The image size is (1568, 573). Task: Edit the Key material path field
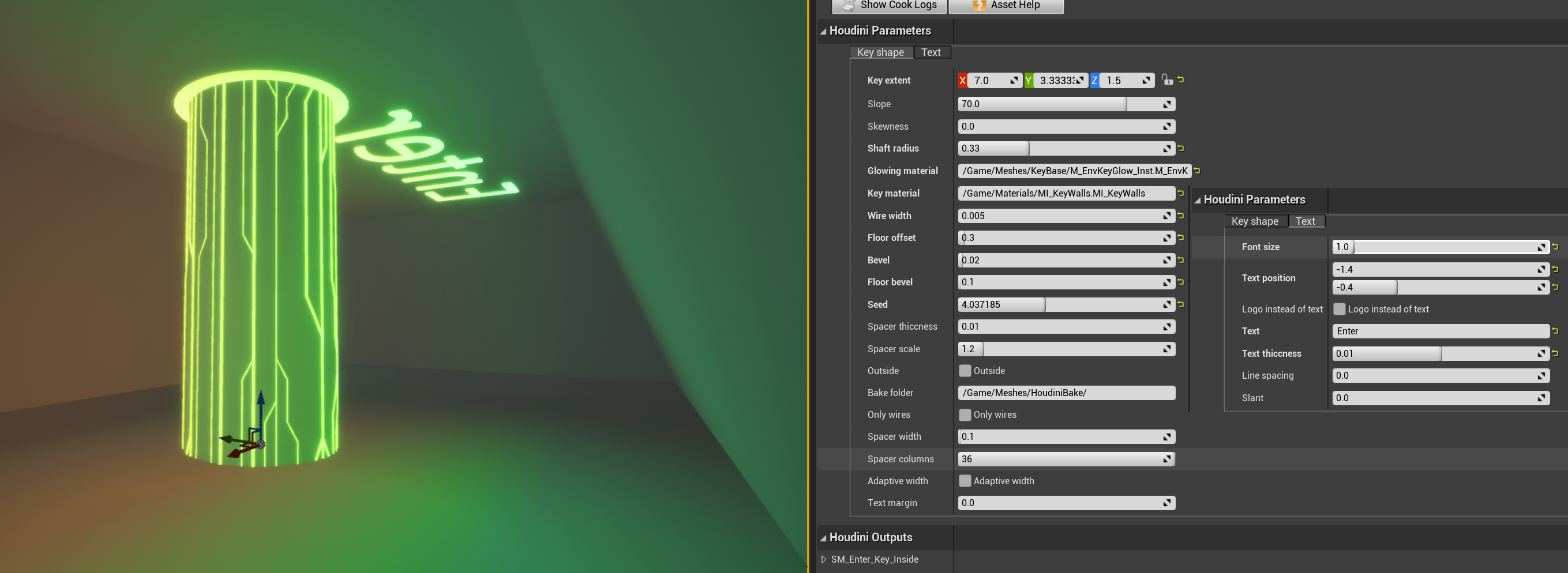(x=1067, y=194)
